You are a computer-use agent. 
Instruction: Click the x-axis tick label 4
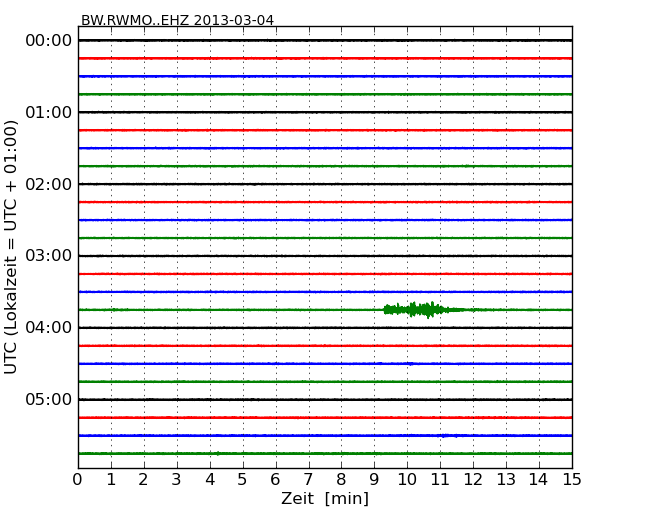coord(210,480)
